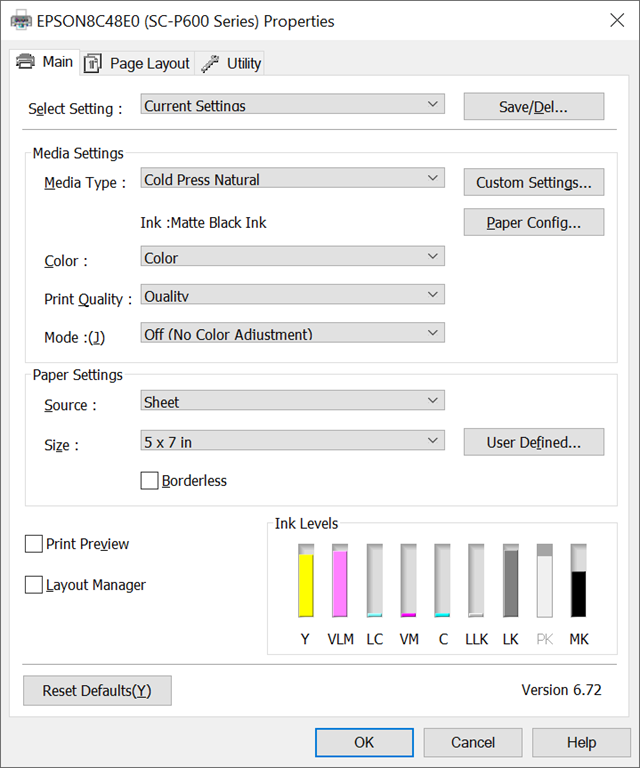
Task: Click the Light Light Black ink bar
Action: tap(476, 580)
